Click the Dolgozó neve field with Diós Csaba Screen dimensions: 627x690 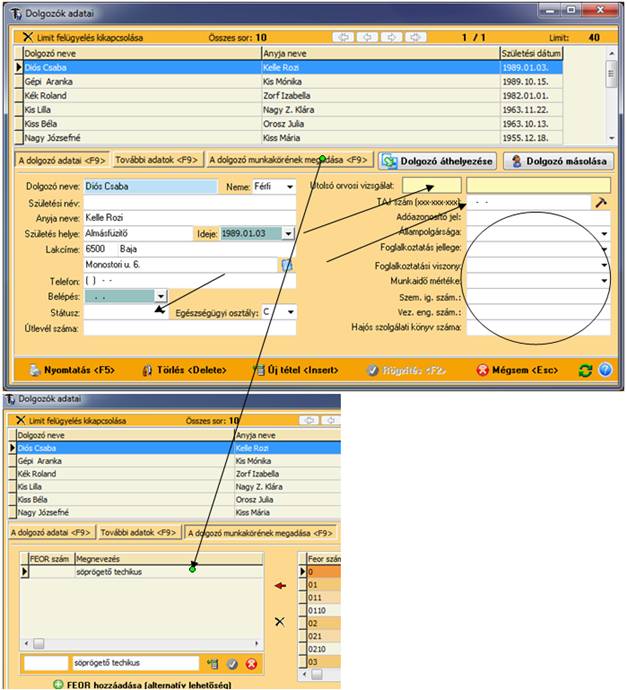150,187
